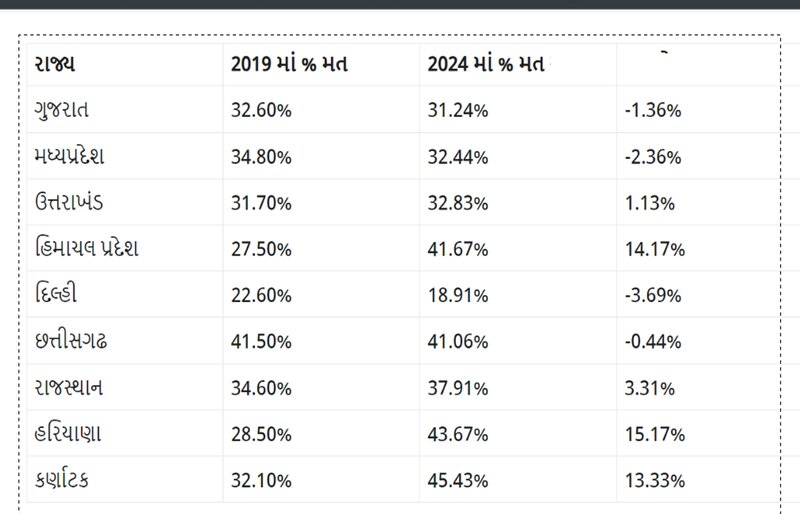Click the -3.69% change value
The width and height of the screenshot is (800, 514).
[651, 295]
